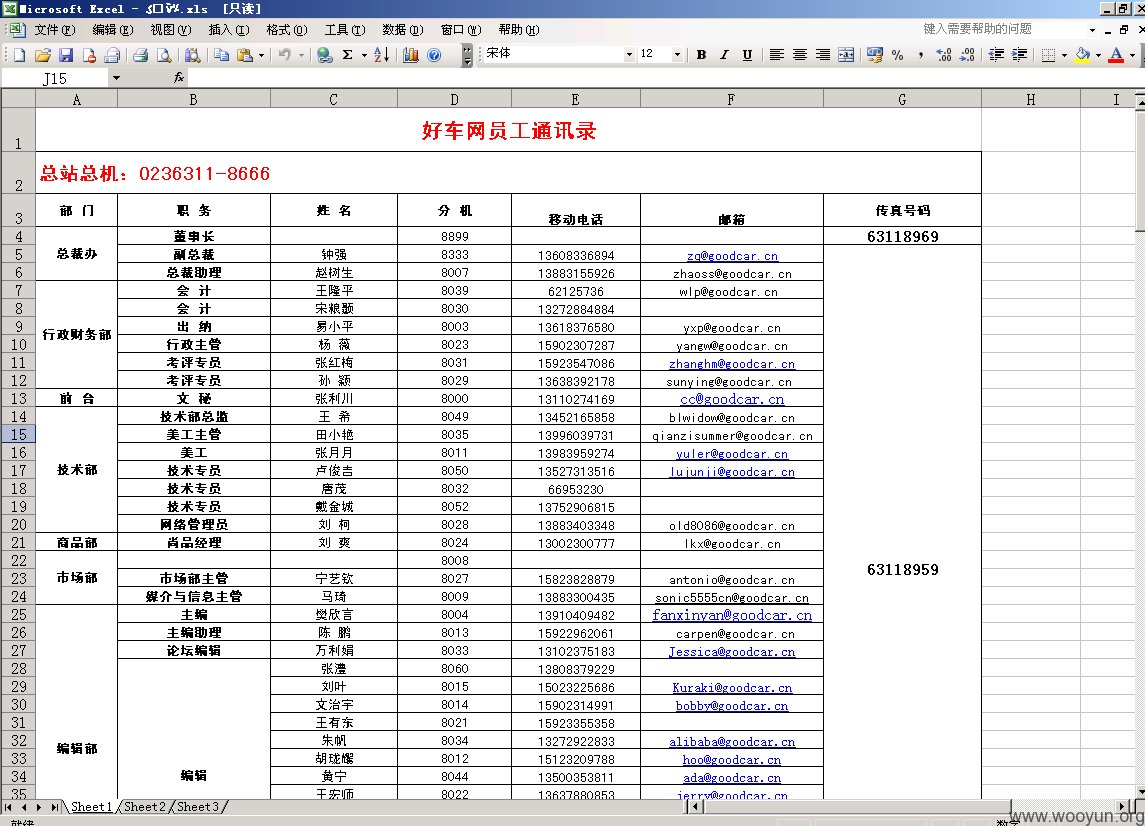
Task: Open the alibaba@goodcar.cn email link
Action: pyautogui.click(x=732, y=741)
